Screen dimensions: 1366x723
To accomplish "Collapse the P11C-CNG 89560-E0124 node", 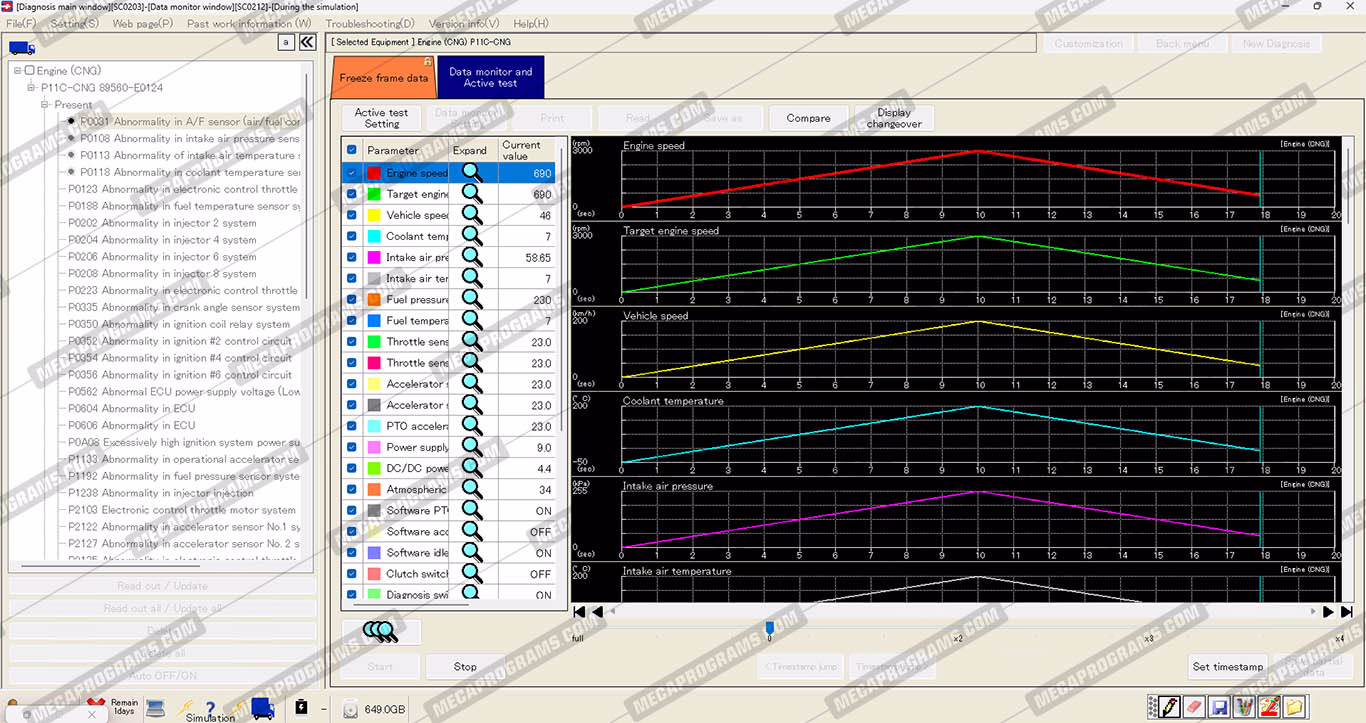I will pos(31,88).
